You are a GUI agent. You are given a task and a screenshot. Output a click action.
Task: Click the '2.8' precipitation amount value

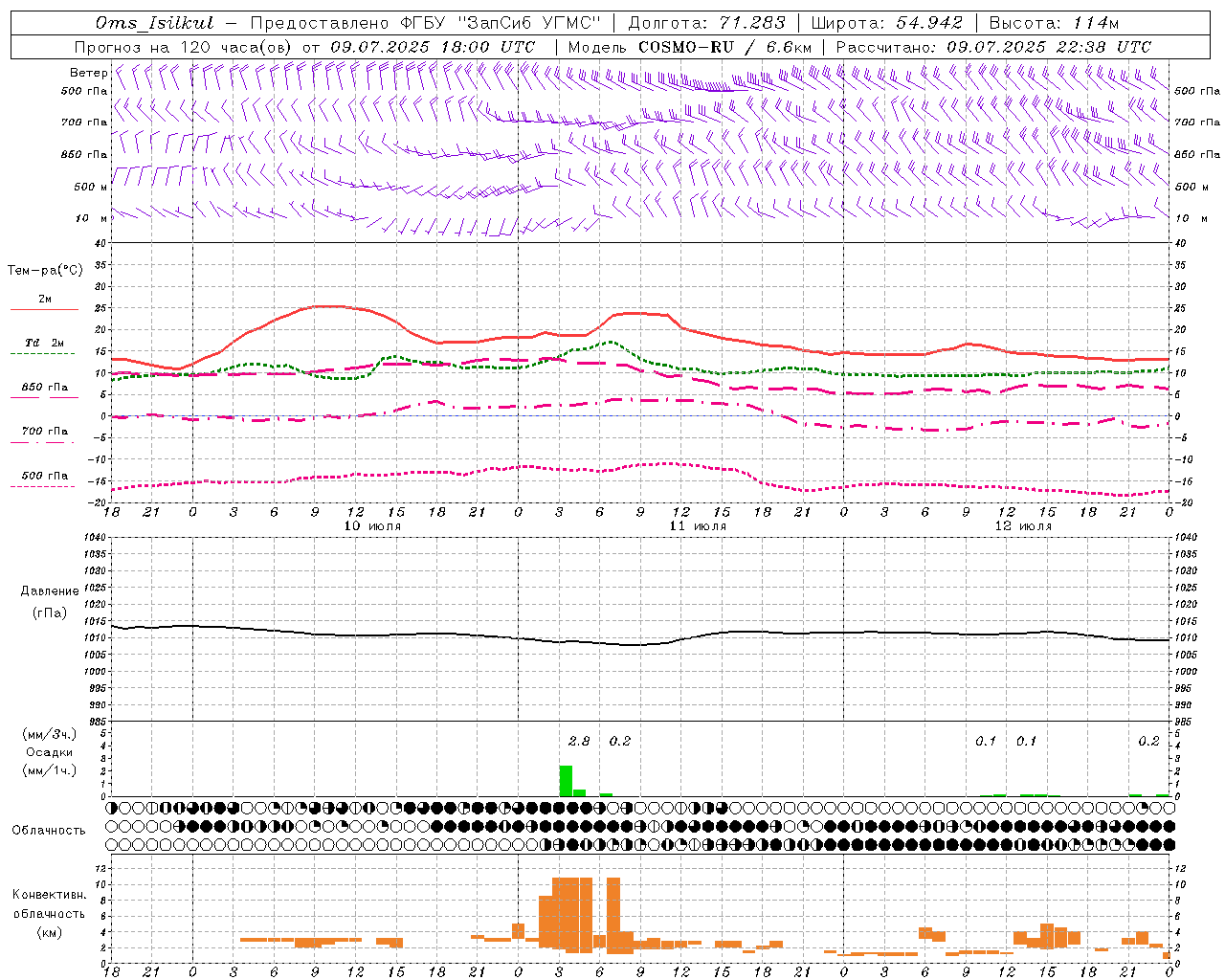pyautogui.click(x=579, y=741)
